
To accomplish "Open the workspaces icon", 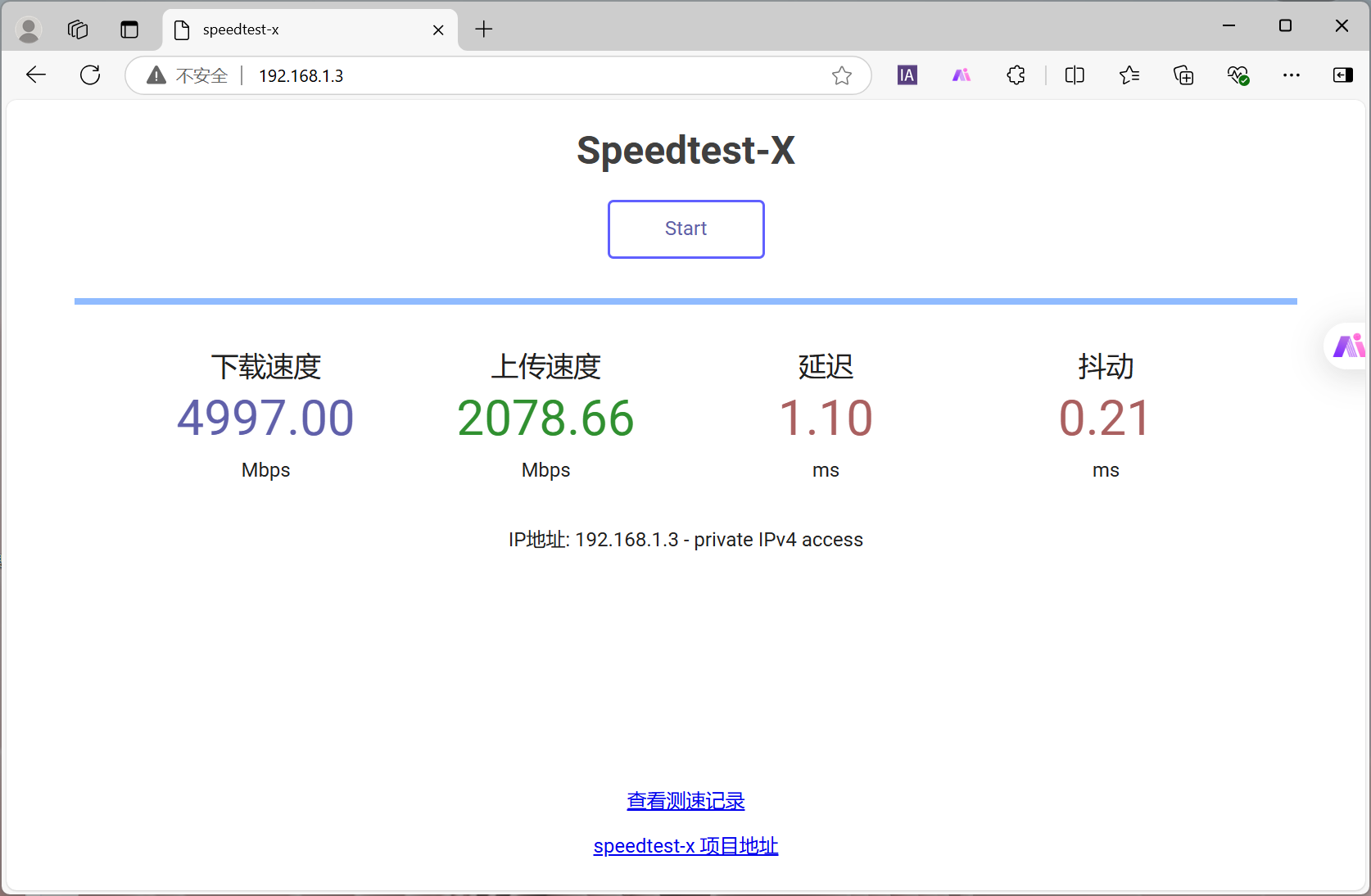I will pos(78,29).
